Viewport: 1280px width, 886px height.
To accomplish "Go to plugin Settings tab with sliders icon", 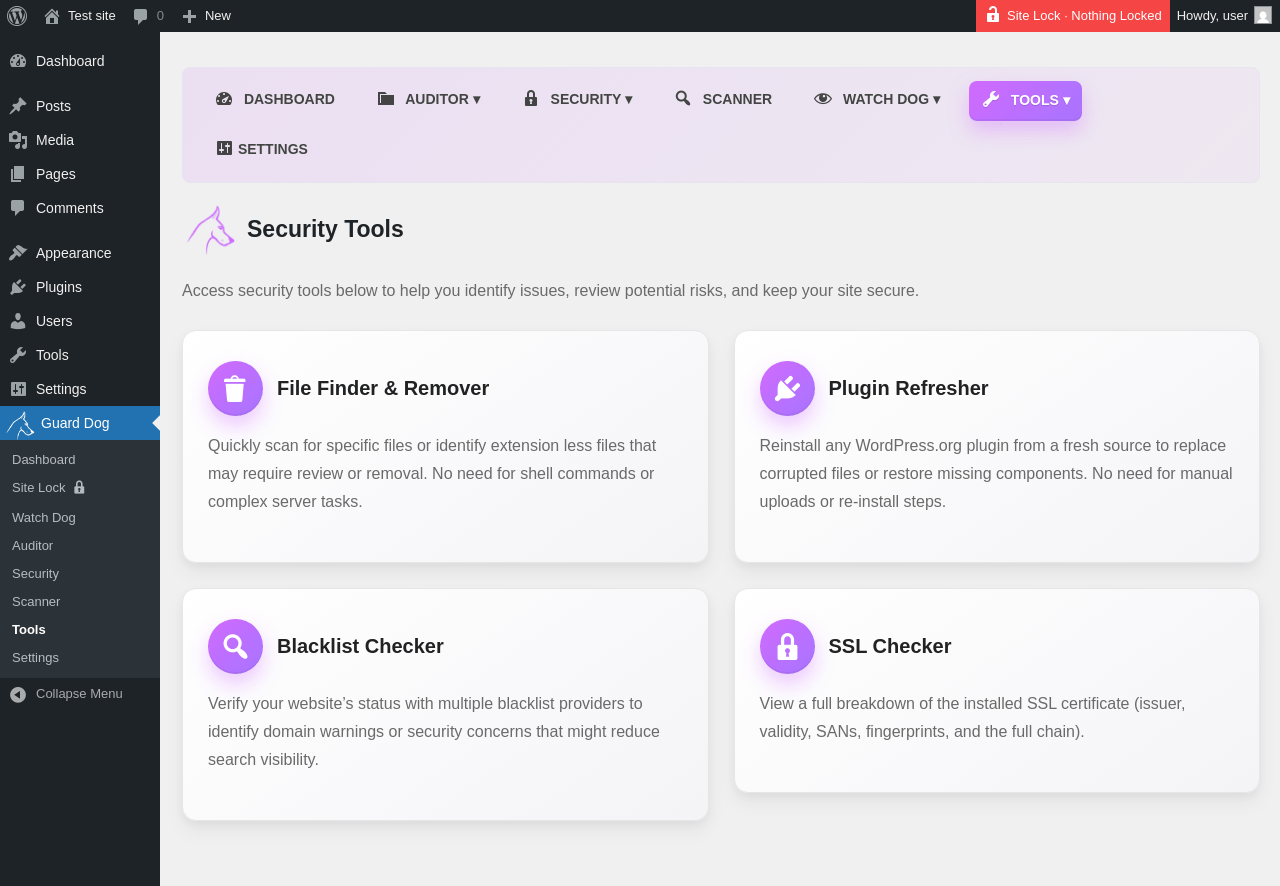I will pos(262,149).
